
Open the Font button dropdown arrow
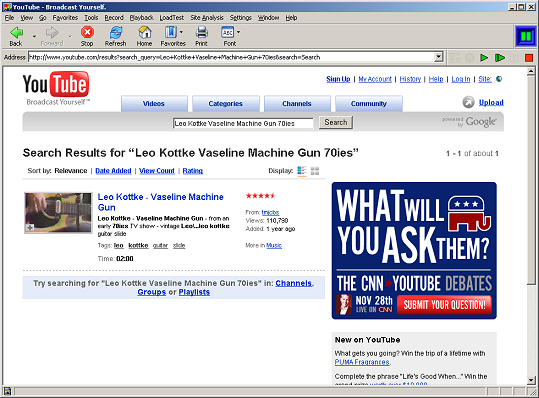click(238, 32)
